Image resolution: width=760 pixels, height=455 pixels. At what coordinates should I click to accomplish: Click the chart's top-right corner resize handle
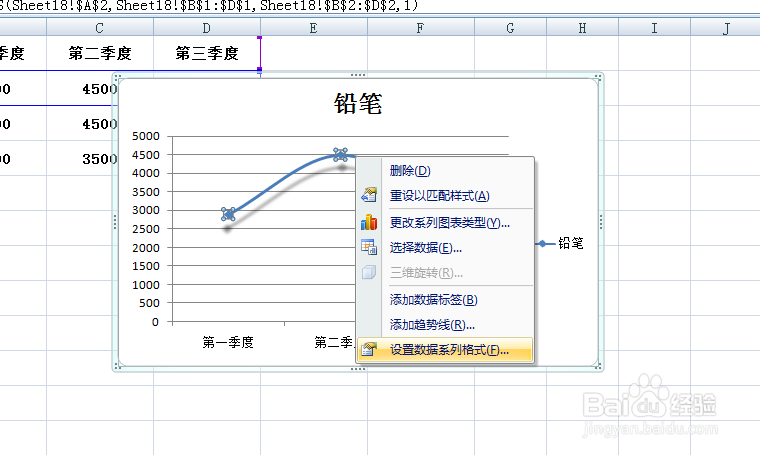599,78
